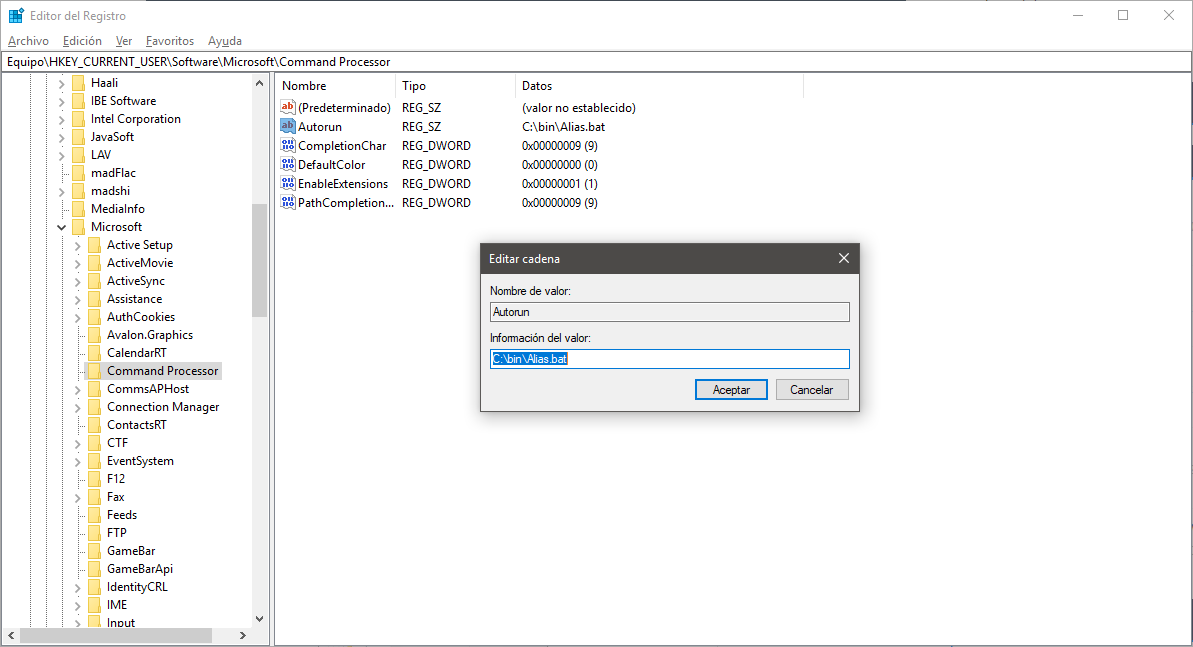Image resolution: width=1193 pixels, height=647 pixels.
Task: Select the Avalon.Graphics tree item
Action: click(x=150, y=335)
